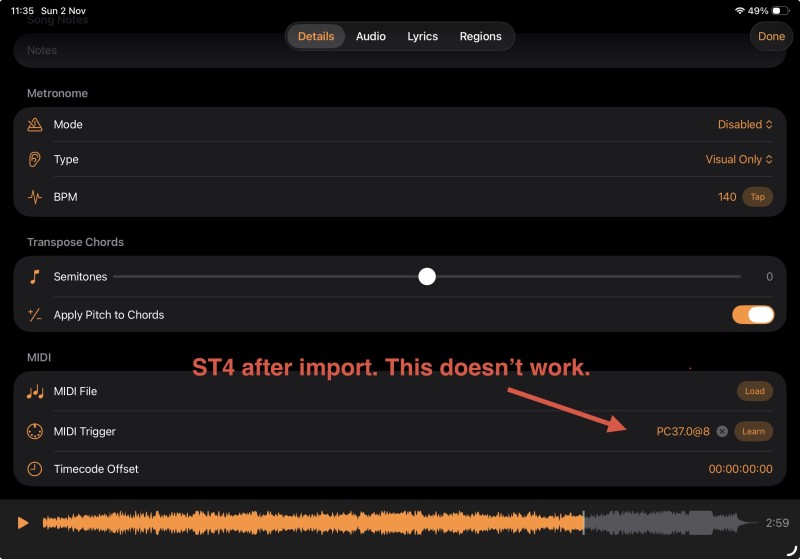Open the Type dropdown showing Visual Only
800x559 pixels.
click(x=739, y=159)
